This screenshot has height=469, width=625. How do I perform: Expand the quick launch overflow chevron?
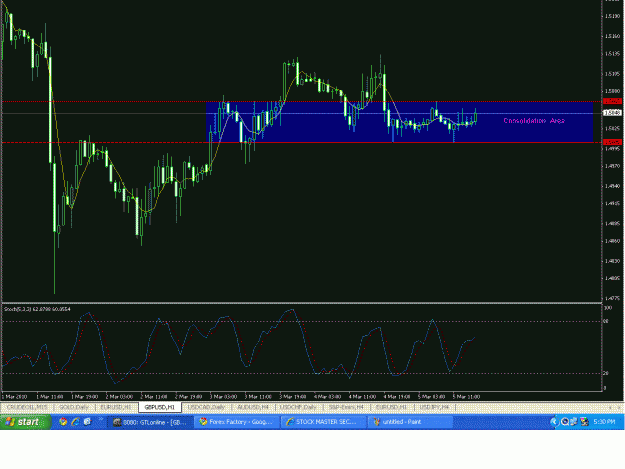(100, 419)
